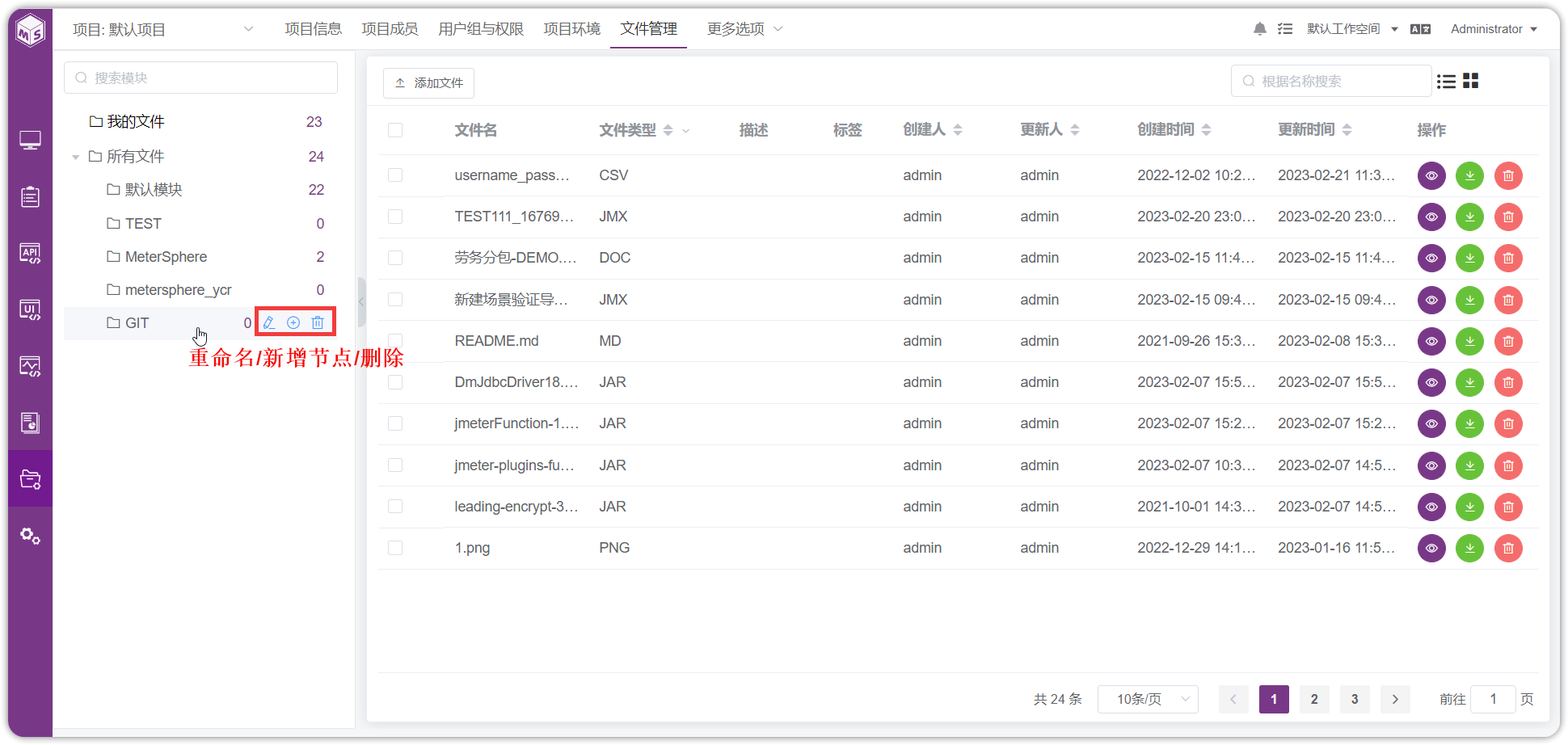
Task: Click the add node icon on the GIT folder
Action: (293, 322)
